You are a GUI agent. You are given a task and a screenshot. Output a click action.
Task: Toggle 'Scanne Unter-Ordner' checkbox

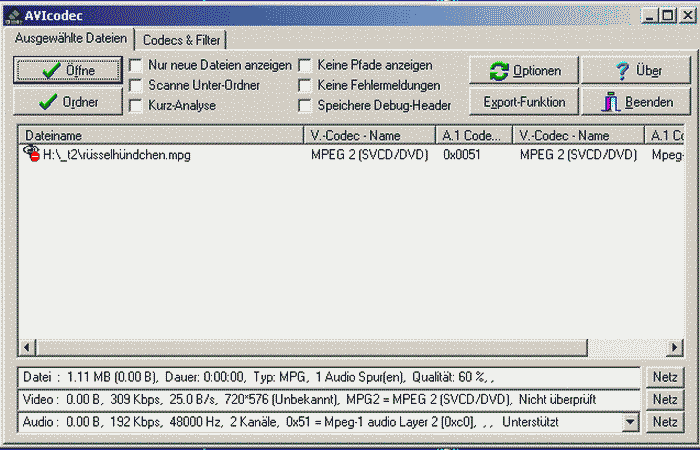135,85
